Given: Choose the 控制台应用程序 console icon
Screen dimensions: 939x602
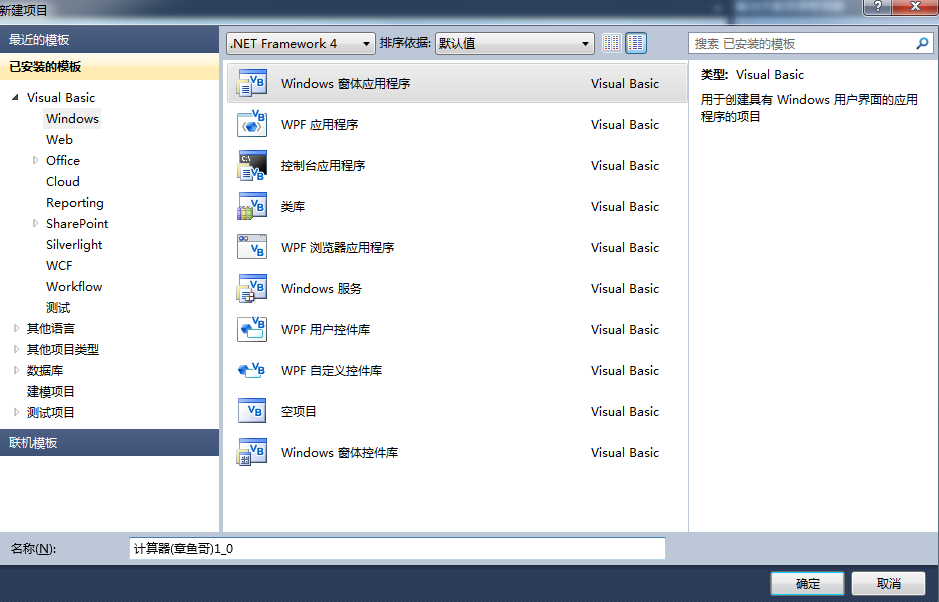Looking at the screenshot, I should coord(252,165).
